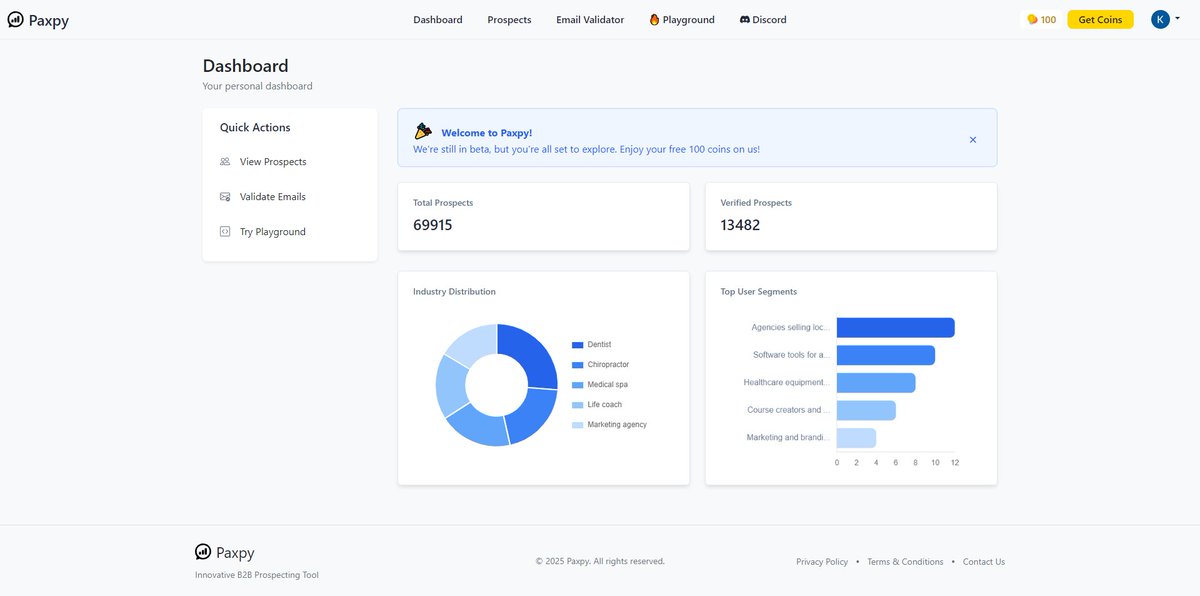
Task: Open the Playground nav item
Action: [x=682, y=20]
